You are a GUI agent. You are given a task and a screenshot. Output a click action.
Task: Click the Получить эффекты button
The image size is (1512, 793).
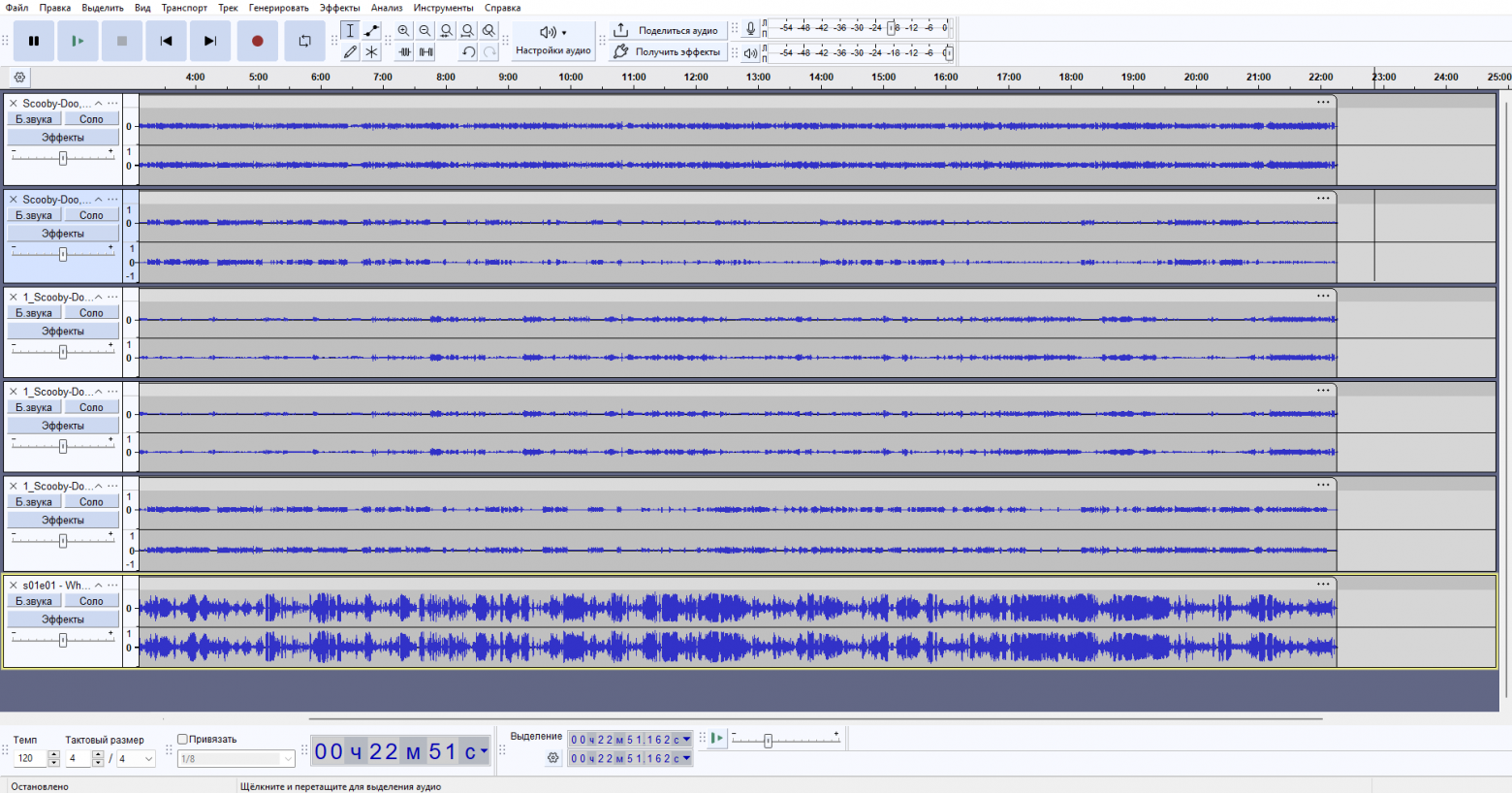click(x=667, y=52)
